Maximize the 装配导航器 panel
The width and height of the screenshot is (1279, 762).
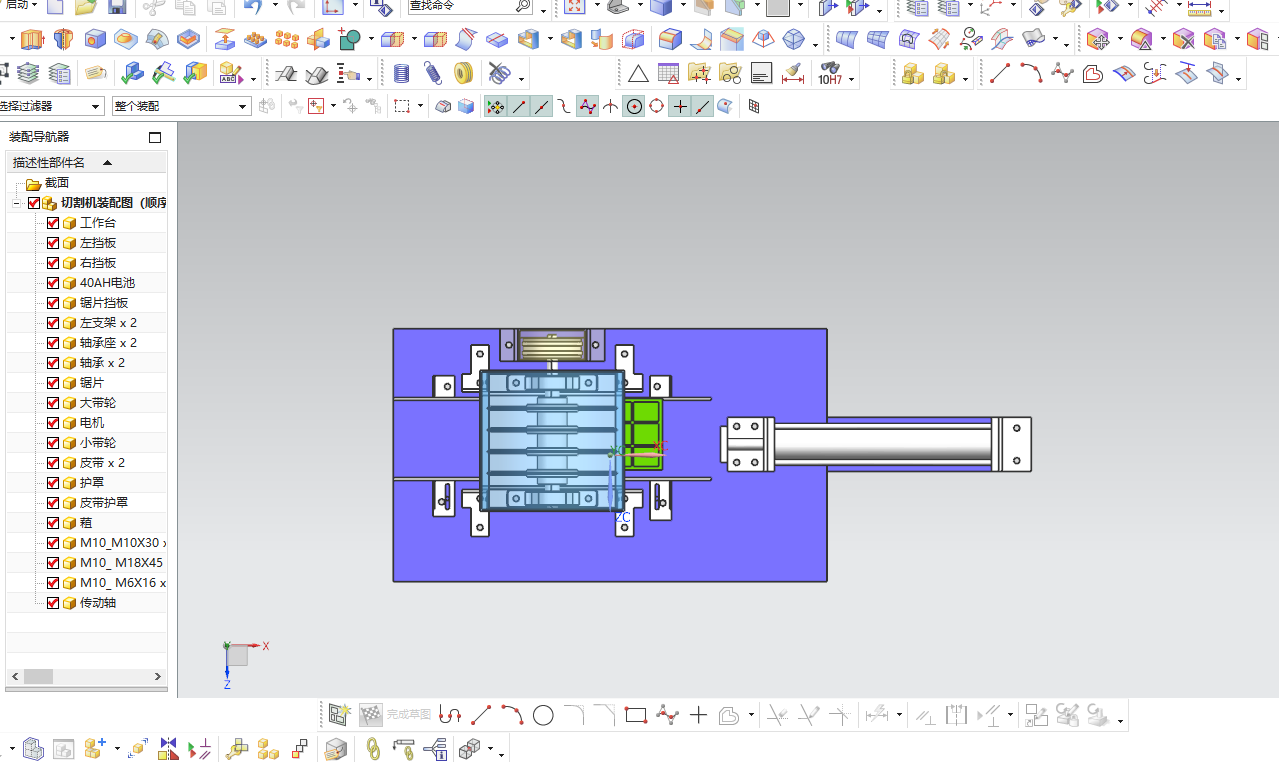tap(155, 137)
